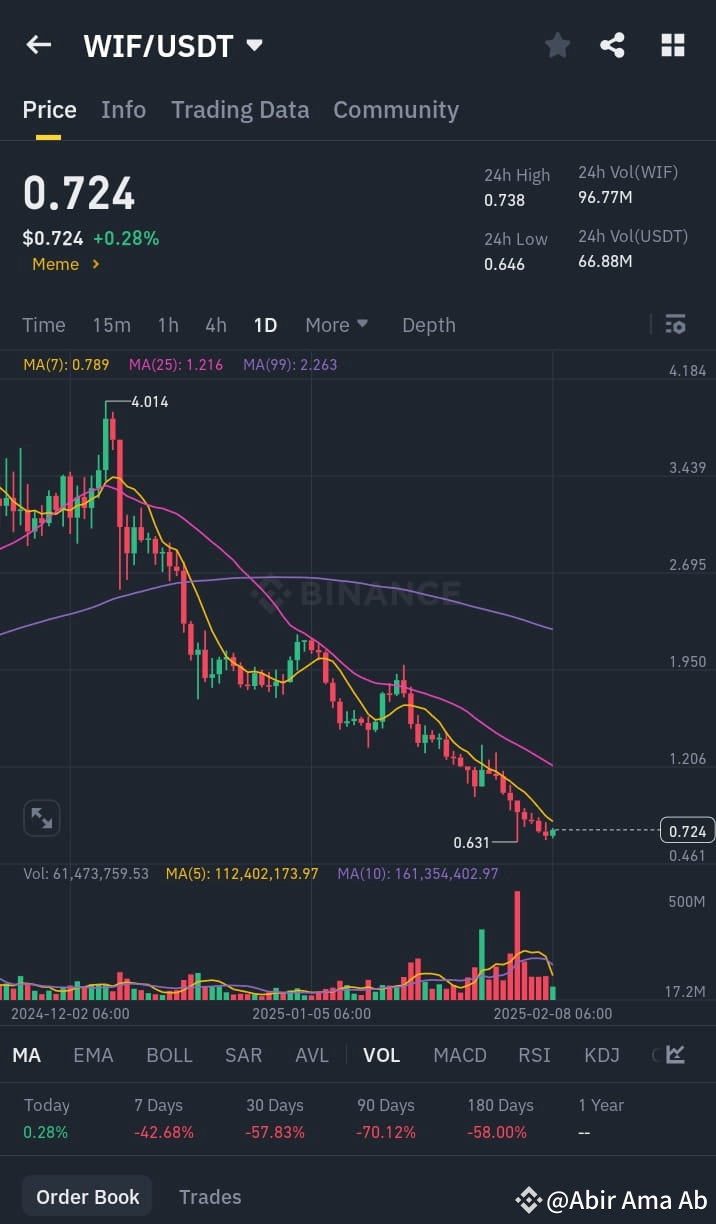Open the grid layout icon top right
716x1224 pixels.
[672, 44]
